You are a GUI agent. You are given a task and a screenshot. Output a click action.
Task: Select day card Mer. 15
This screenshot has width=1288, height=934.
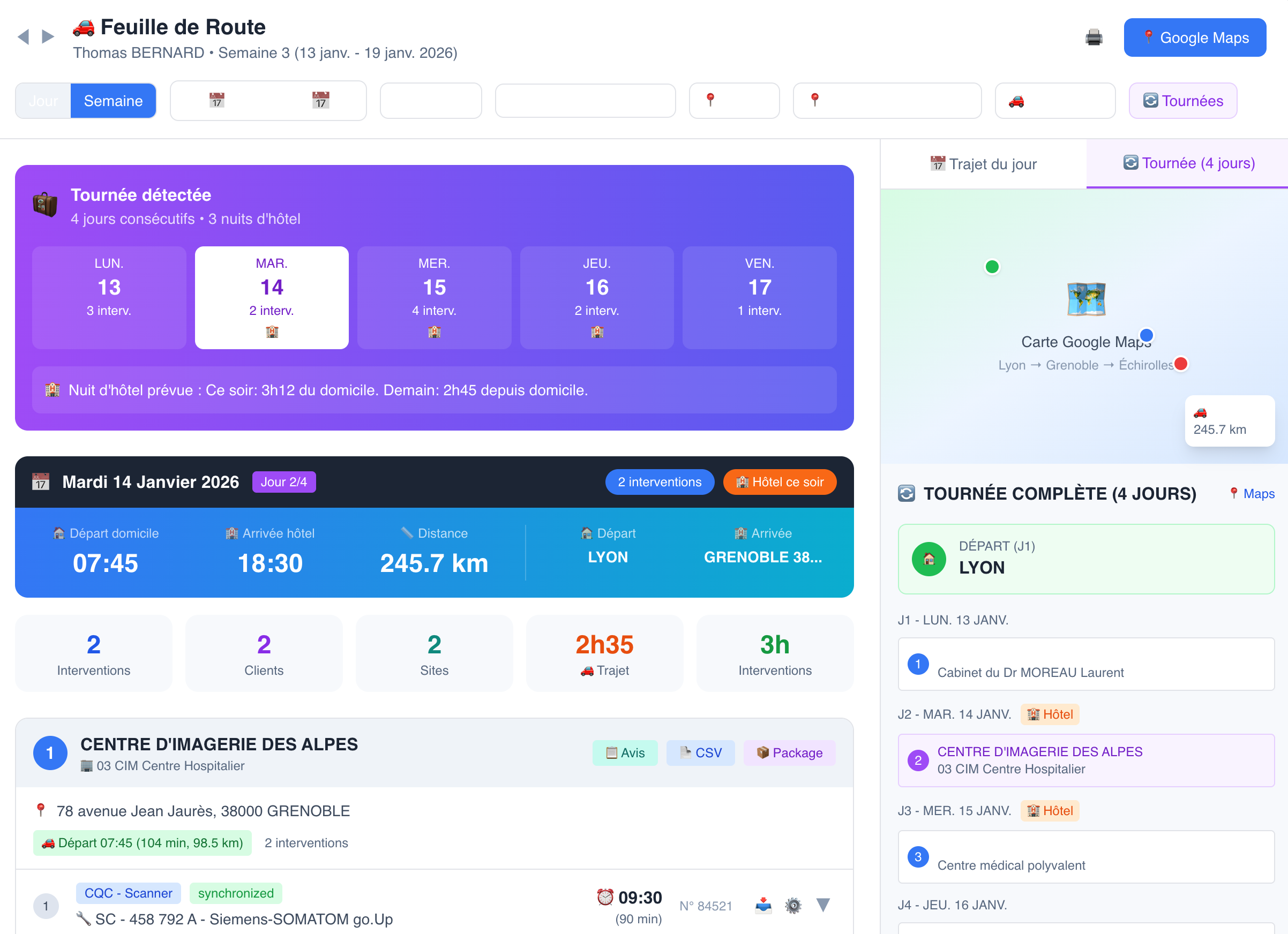tap(434, 297)
